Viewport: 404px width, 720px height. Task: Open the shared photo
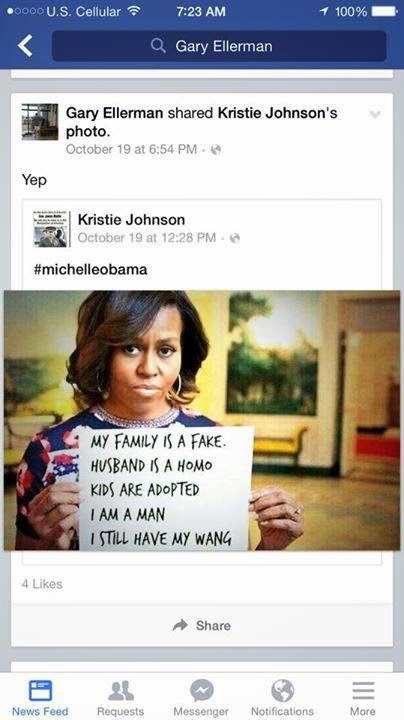pyautogui.click(x=202, y=420)
